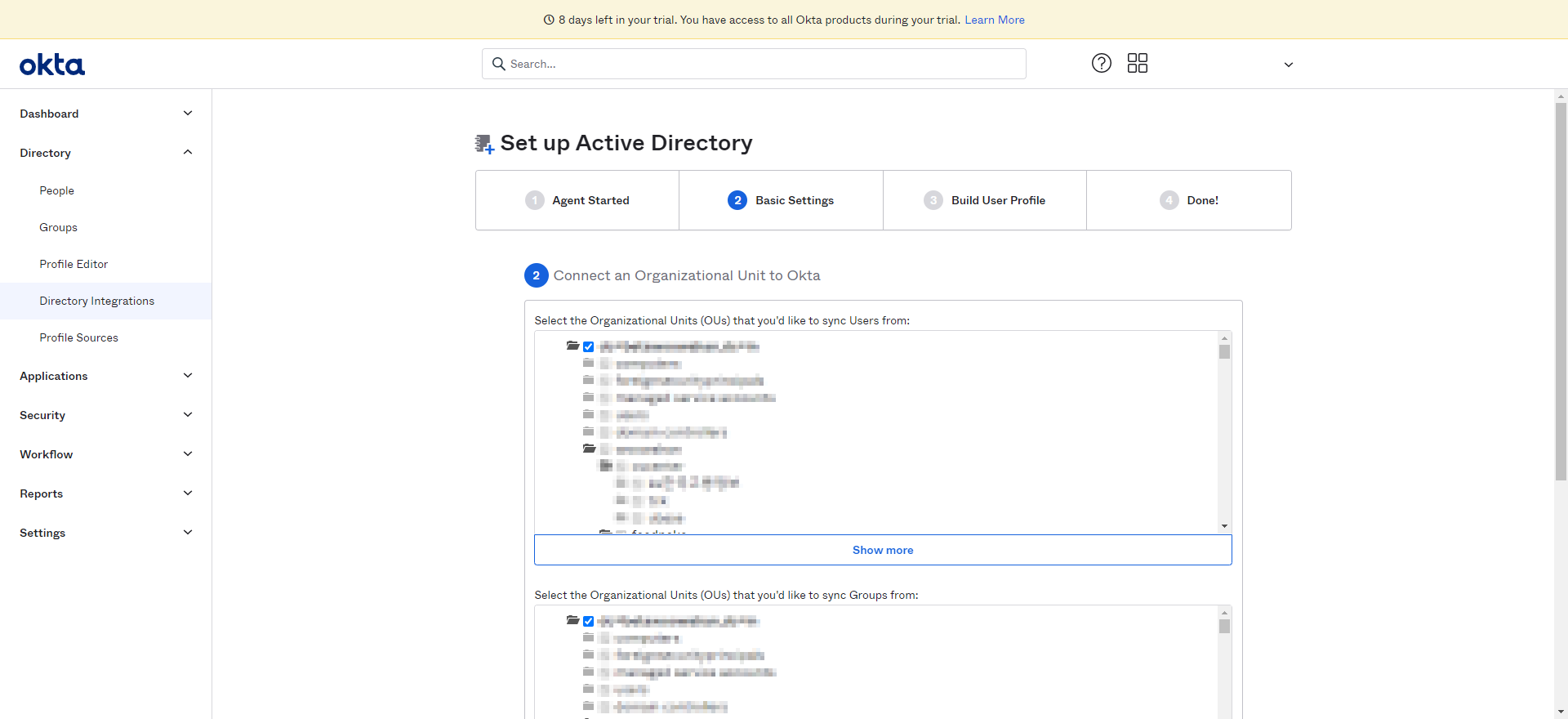Click Users tree scrollbar down arrow
The width and height of the screenshot is (1568, 719).
coord(1224,525)
